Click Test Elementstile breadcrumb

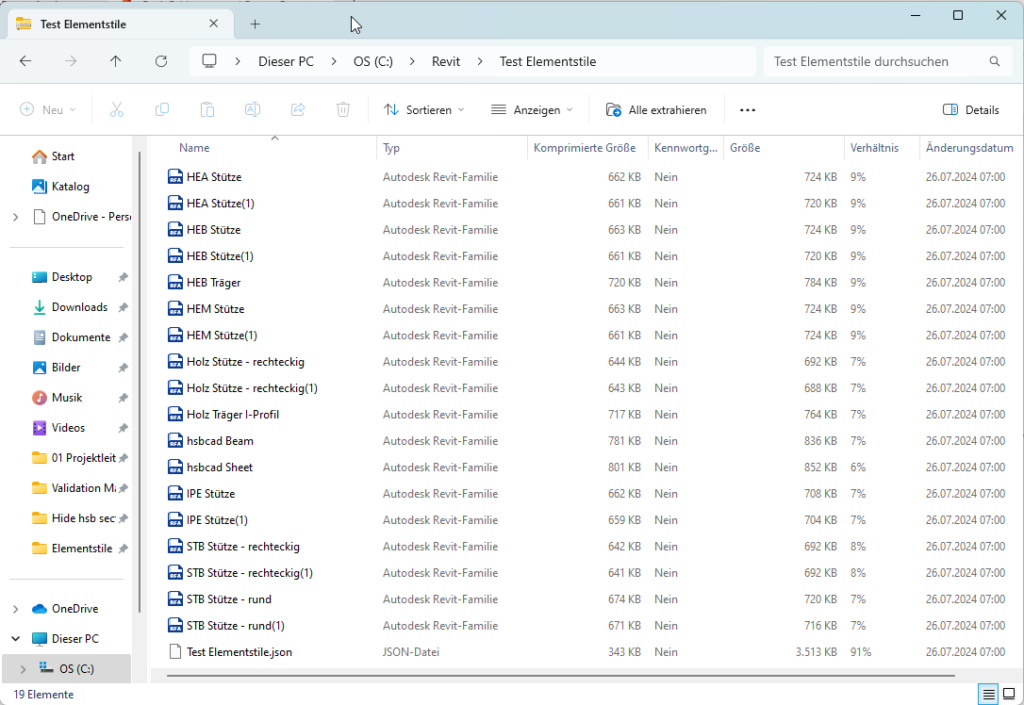point(548,61)
